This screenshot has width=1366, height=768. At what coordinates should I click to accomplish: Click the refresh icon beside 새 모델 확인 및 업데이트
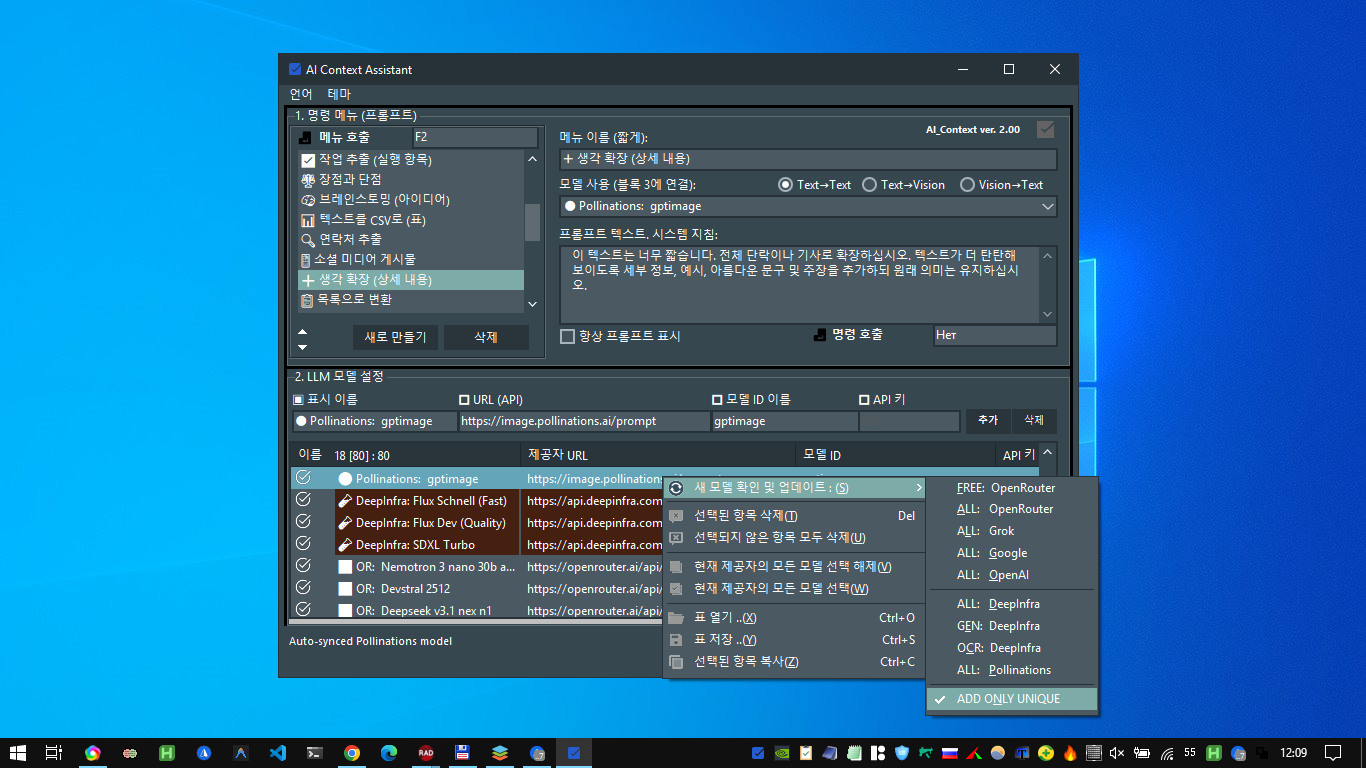point(676,487)
